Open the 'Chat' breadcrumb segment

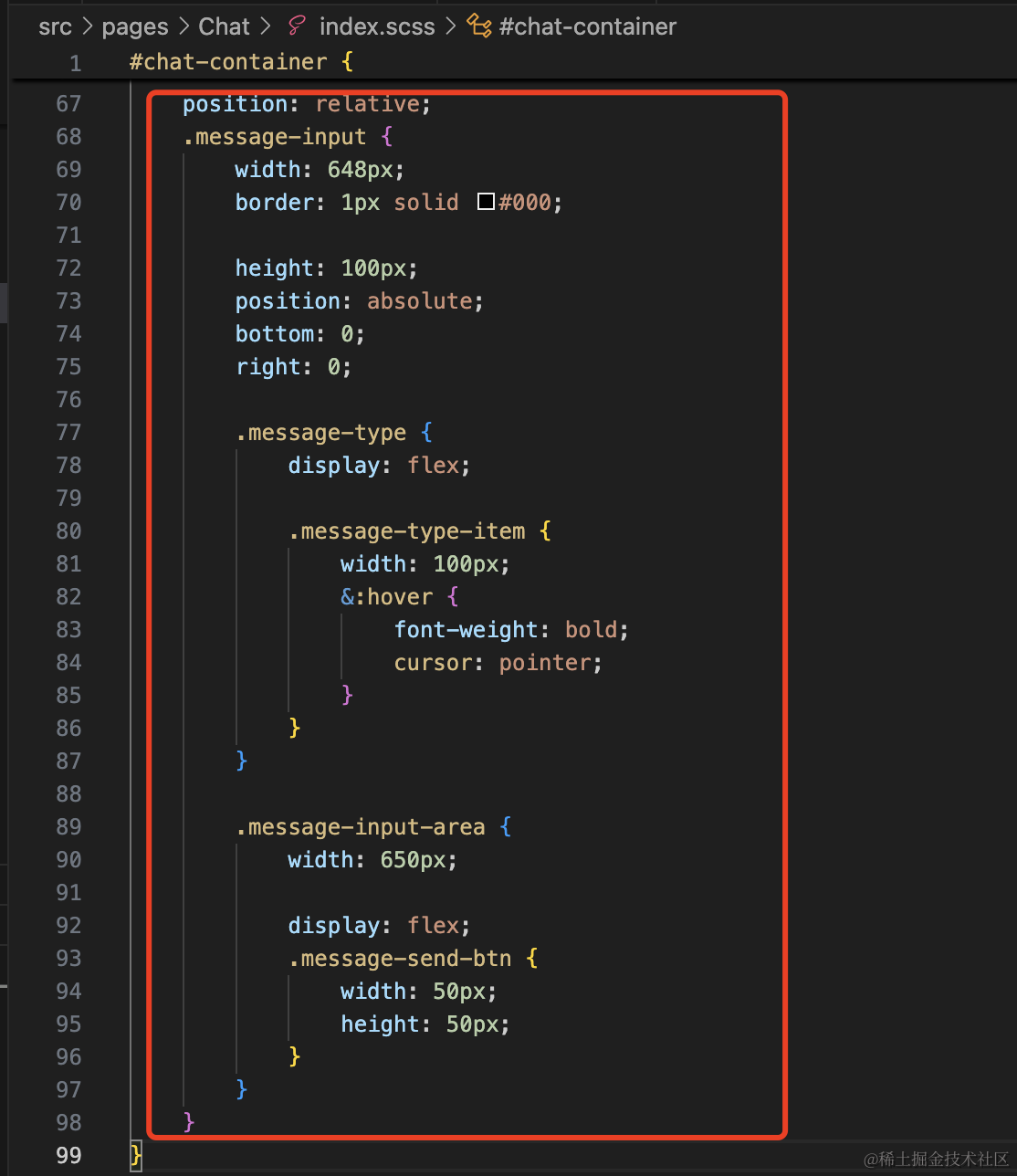pyautogui.click(x=224, y=26)
